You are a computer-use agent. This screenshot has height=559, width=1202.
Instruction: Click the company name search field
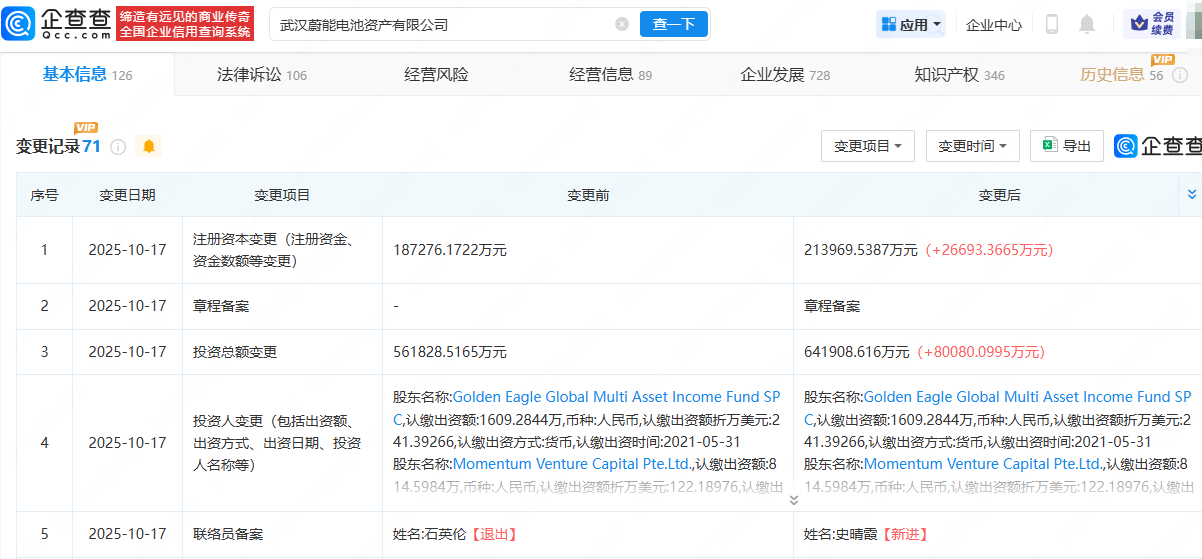tap(440, 24)
